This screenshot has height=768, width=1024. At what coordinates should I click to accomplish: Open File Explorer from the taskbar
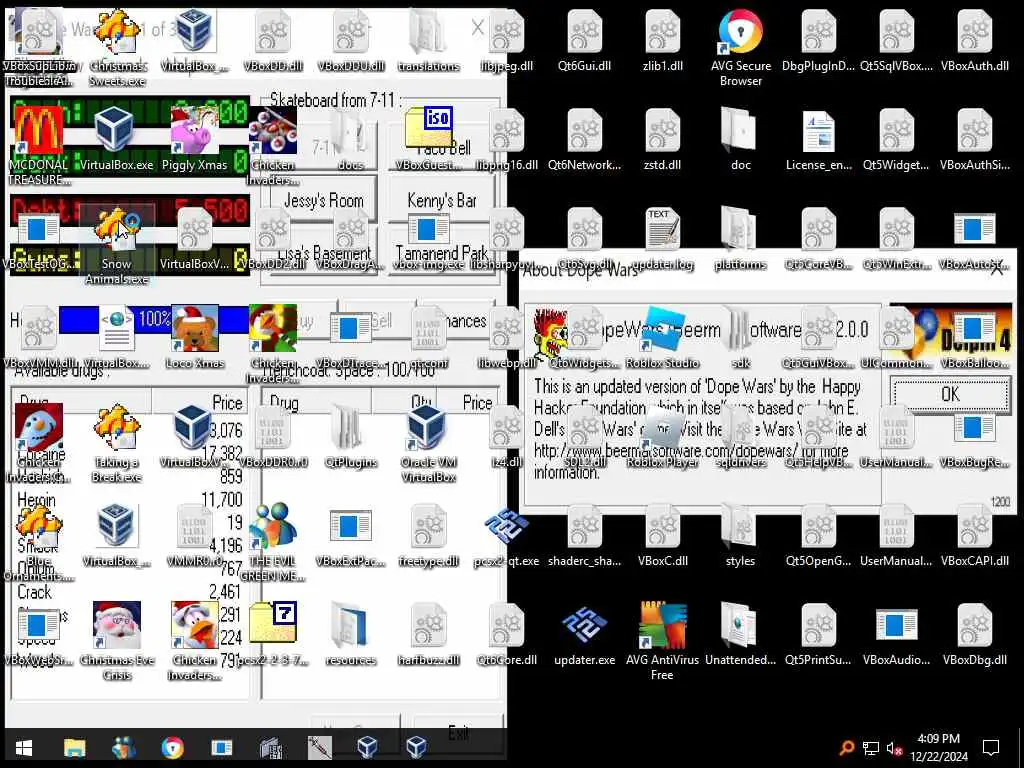[x=74, y=747]
